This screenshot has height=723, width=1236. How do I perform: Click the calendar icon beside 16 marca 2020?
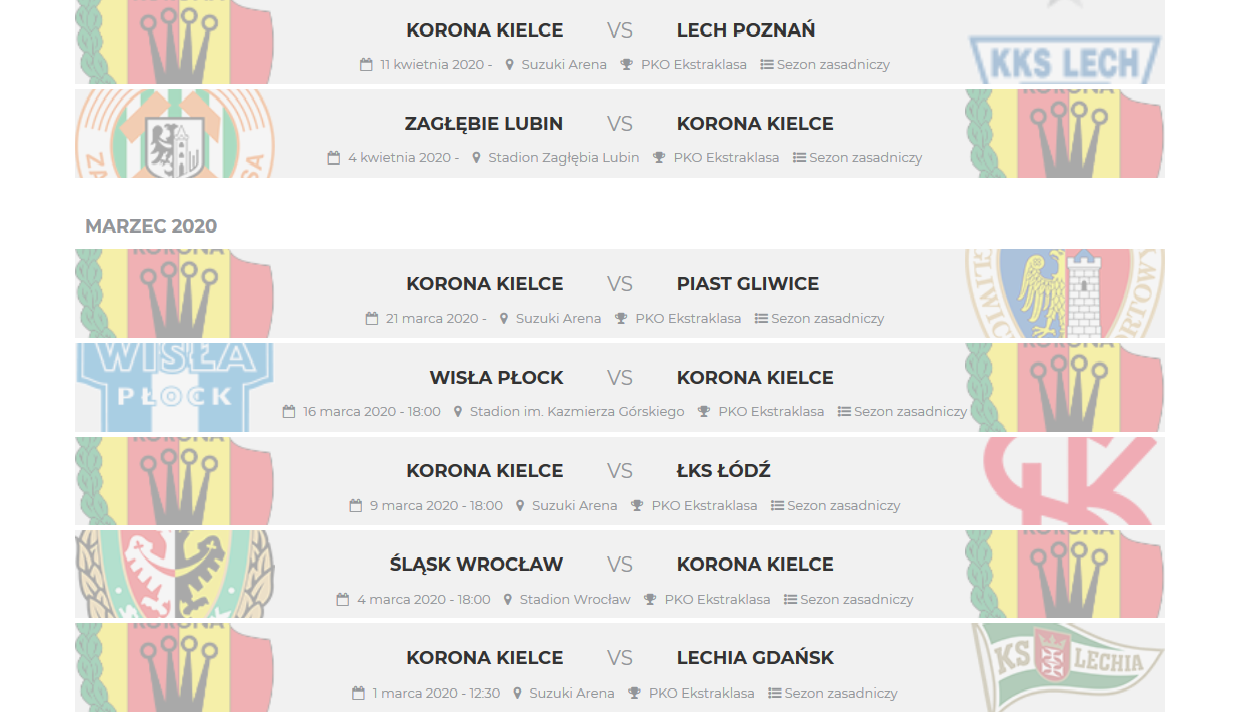point(289,411)
